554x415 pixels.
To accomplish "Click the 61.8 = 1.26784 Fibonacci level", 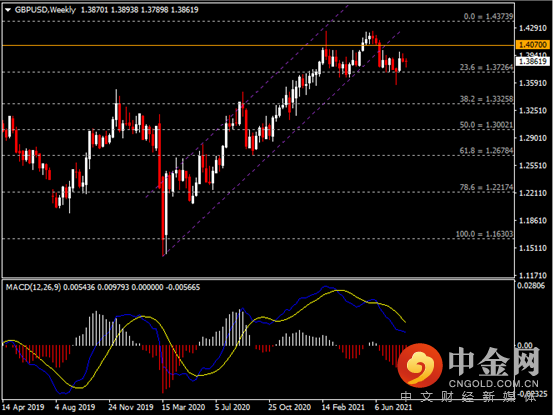I will 486,151.
